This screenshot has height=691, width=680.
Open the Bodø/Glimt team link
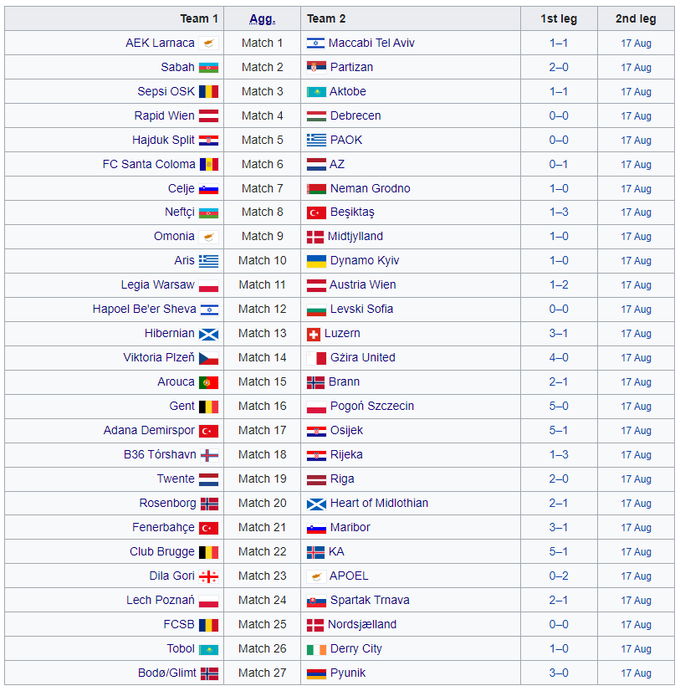[166, 673]
